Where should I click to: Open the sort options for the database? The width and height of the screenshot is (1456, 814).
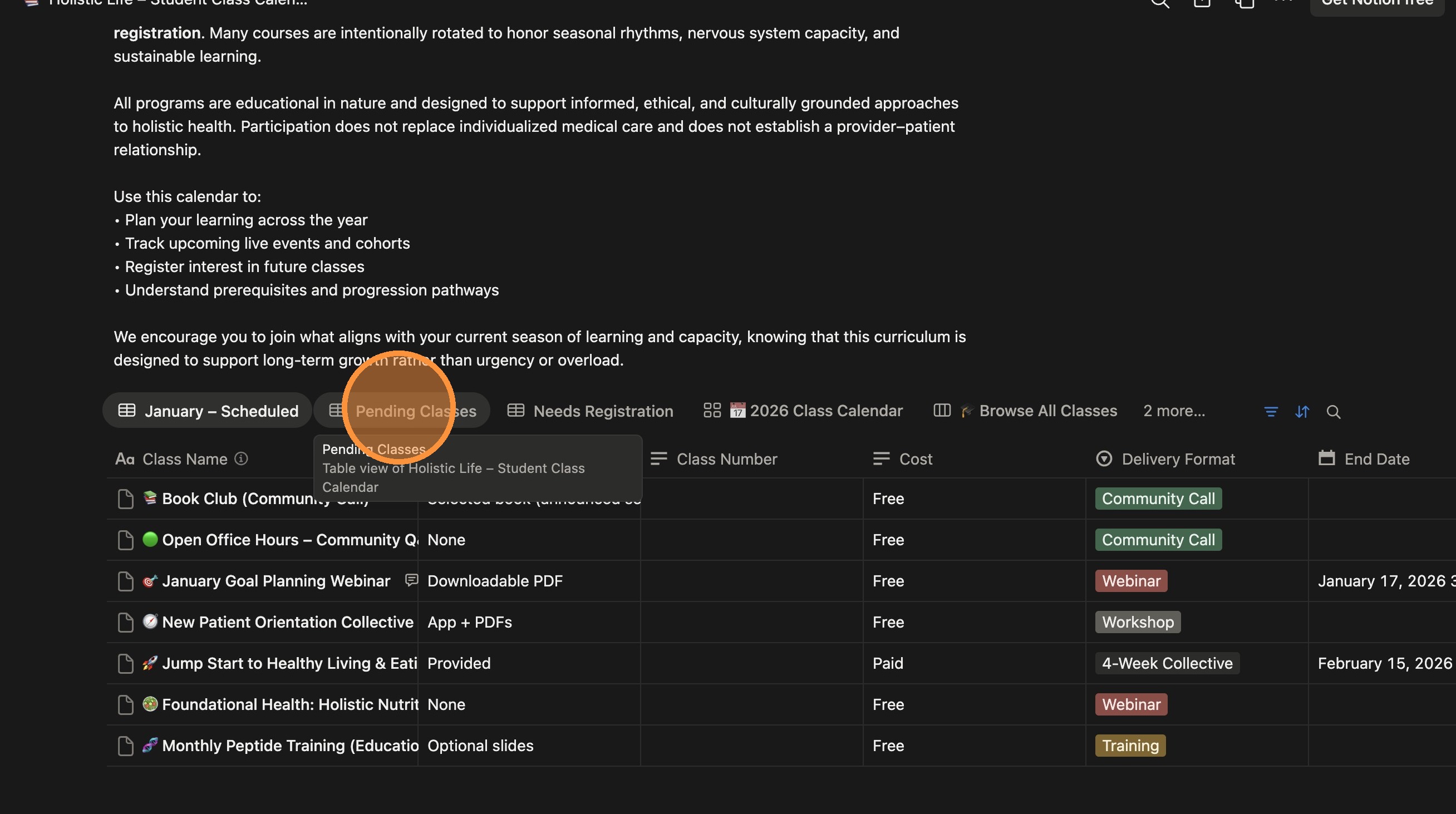click(x=1302, y=411)
